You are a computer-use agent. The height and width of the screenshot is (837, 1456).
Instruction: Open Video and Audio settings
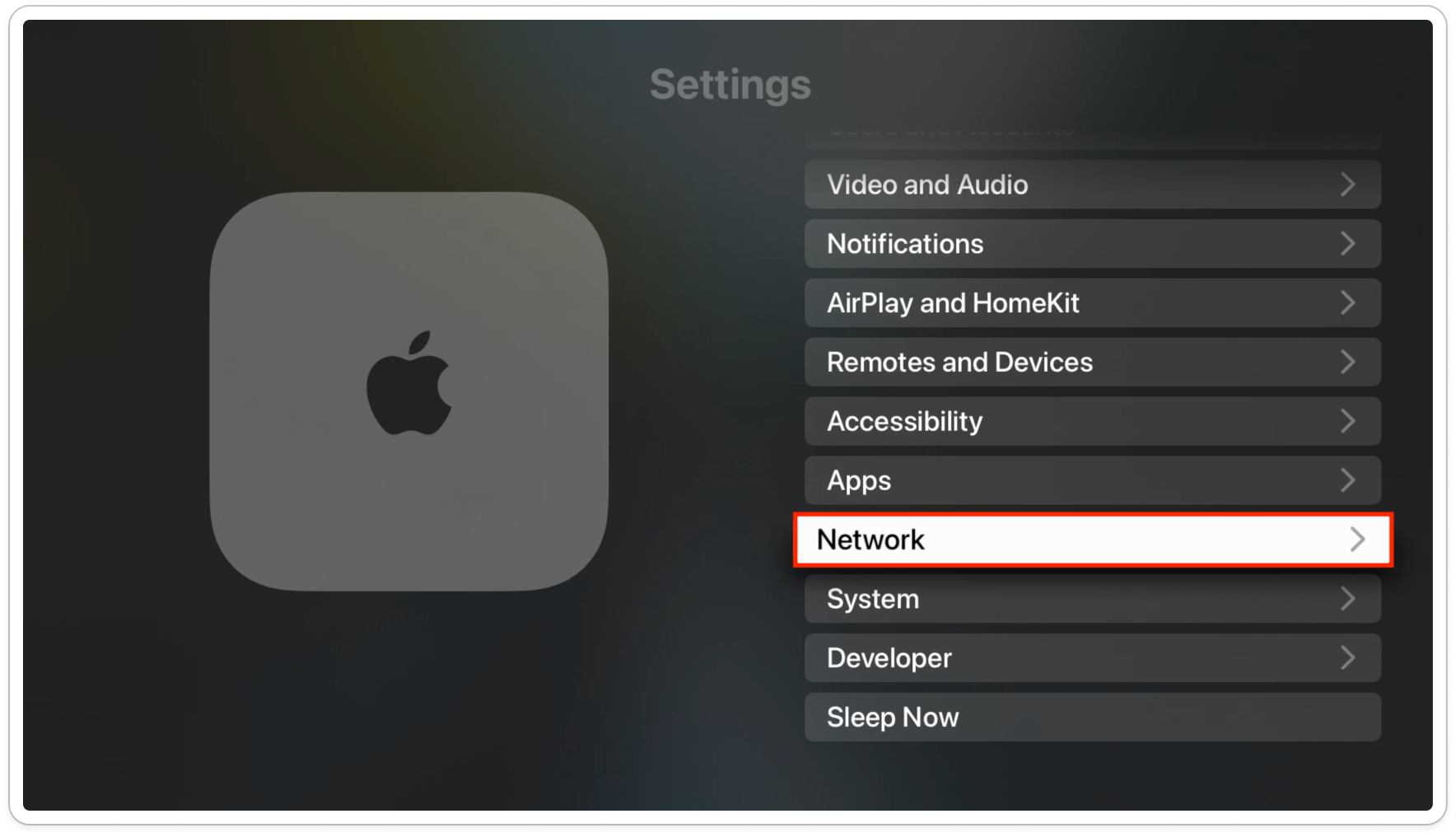(x=1093, y=185)
